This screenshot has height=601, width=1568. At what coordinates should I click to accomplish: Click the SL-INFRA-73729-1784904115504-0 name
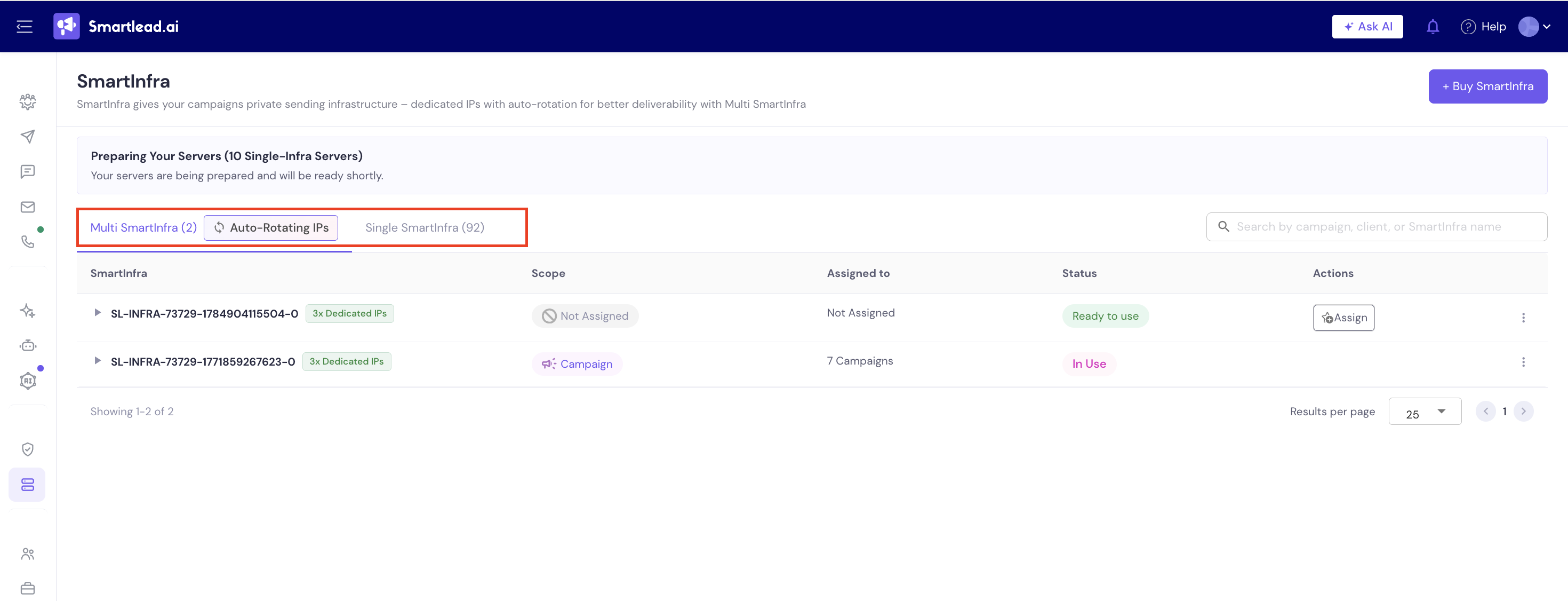tap(204, 314)
